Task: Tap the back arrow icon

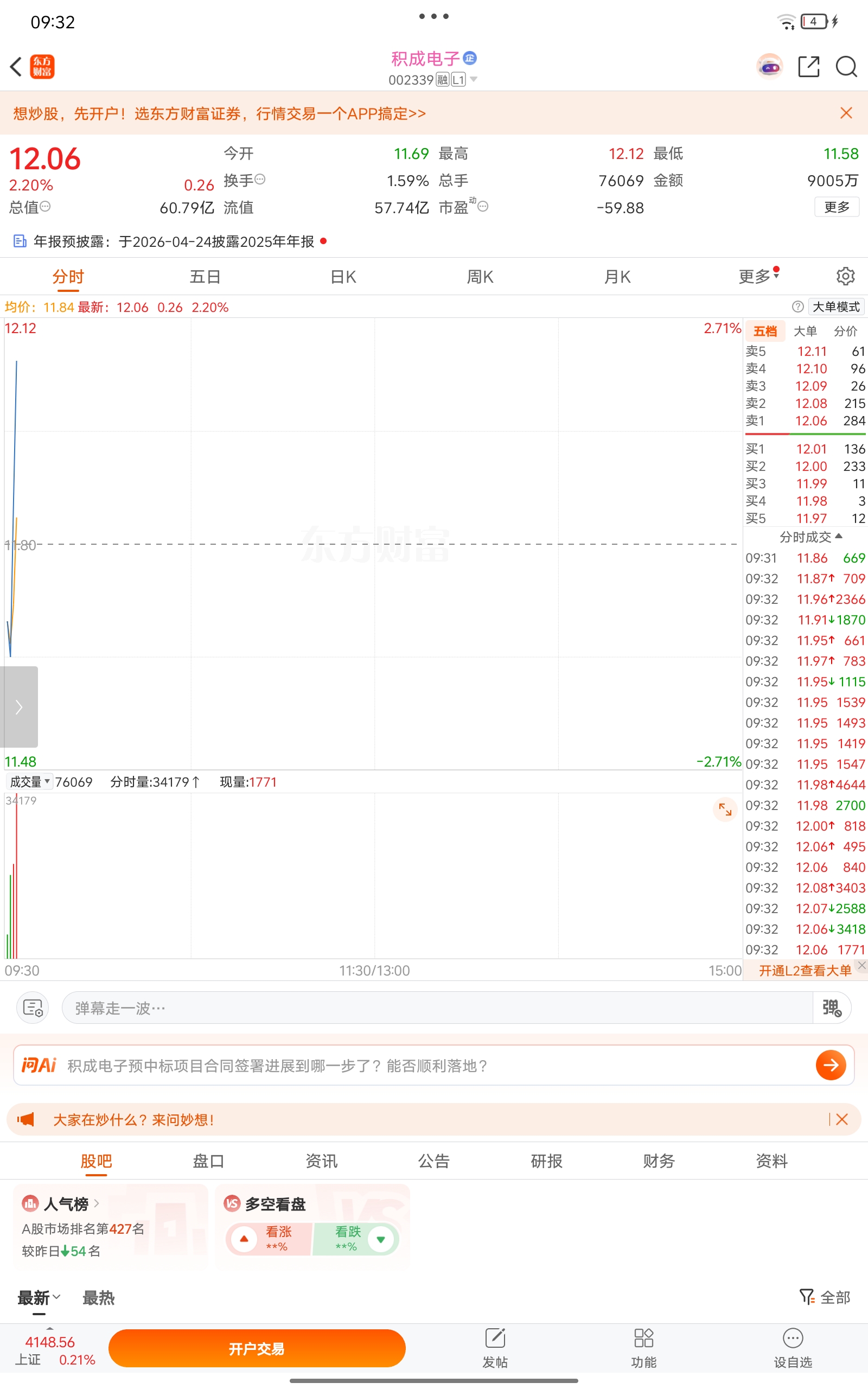Action: pyautogui.click(x=16, y=67)
